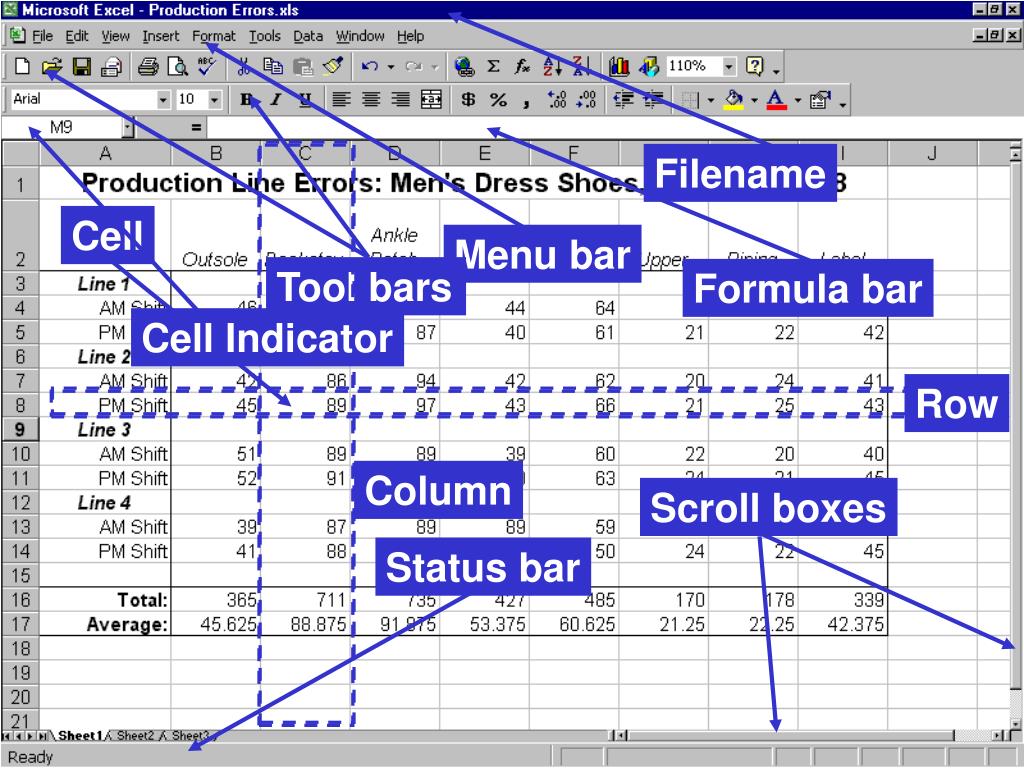Select the column J header

tap(931, 153)
